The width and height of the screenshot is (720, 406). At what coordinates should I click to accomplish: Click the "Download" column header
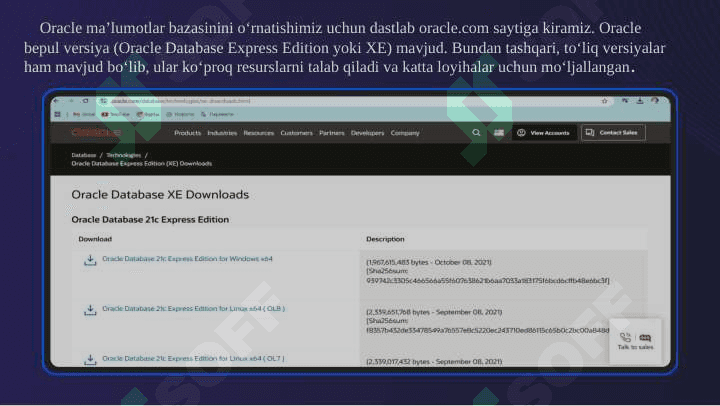point(95,239)
